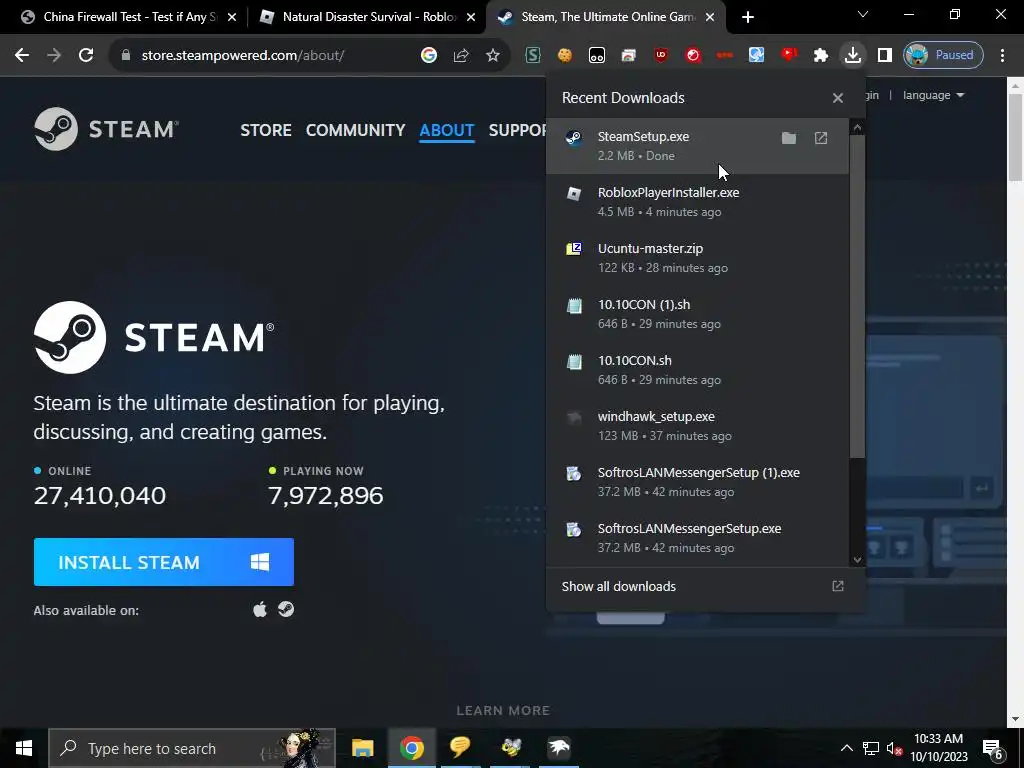Open the Paused profile button
The width and height of the screenshot is (1024, 768).
[x=943, y=55]
